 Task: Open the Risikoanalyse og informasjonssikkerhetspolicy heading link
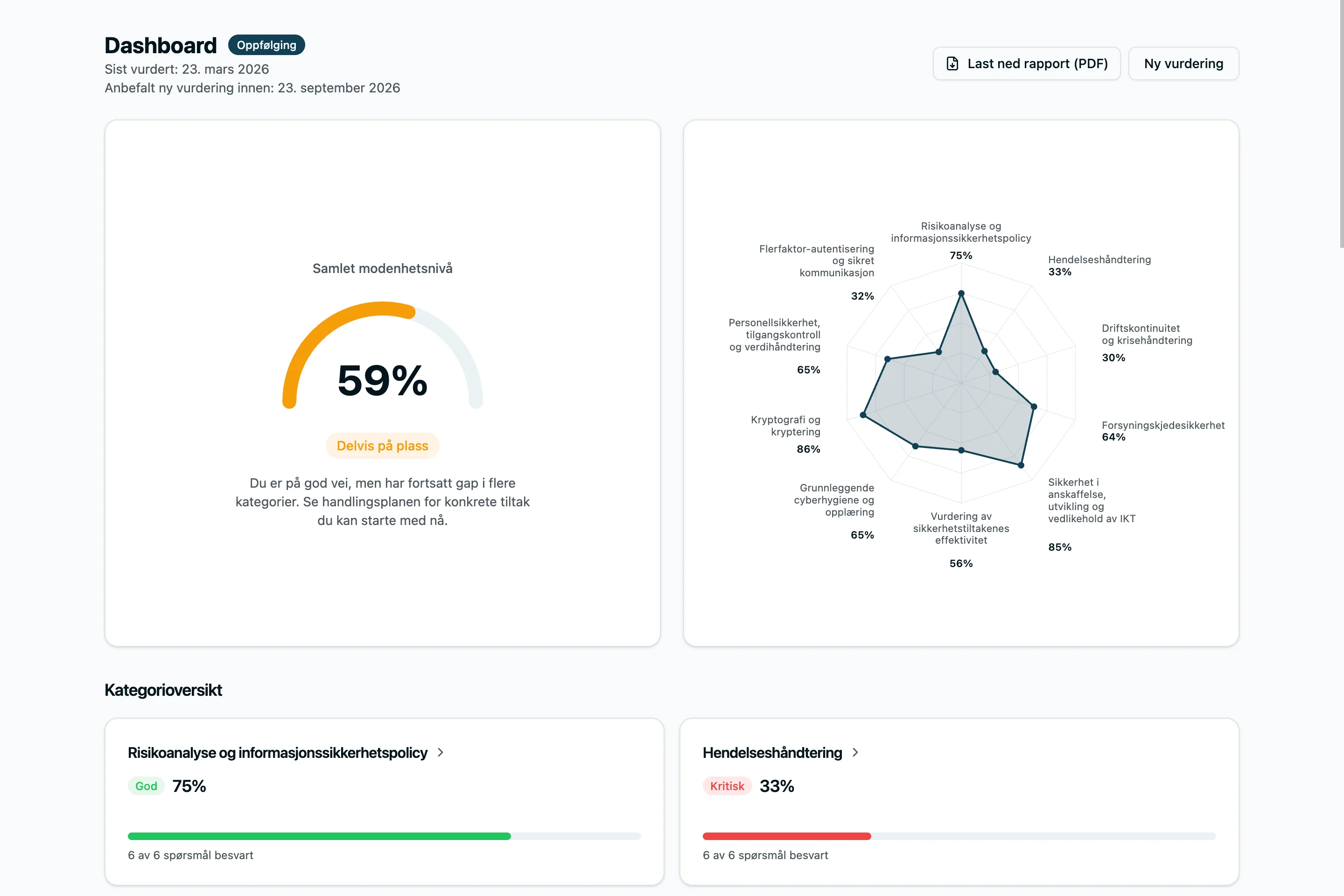click(x=277, y=753)
